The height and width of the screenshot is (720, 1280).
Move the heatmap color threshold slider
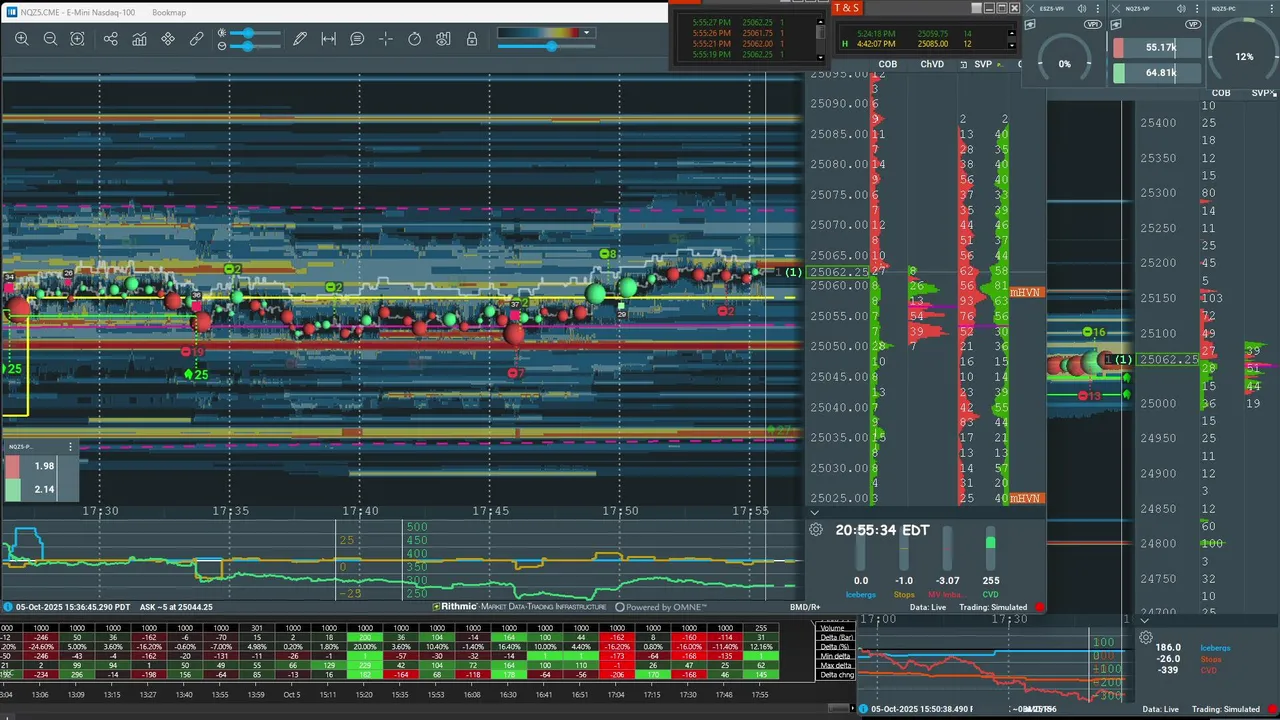(547, 46)
